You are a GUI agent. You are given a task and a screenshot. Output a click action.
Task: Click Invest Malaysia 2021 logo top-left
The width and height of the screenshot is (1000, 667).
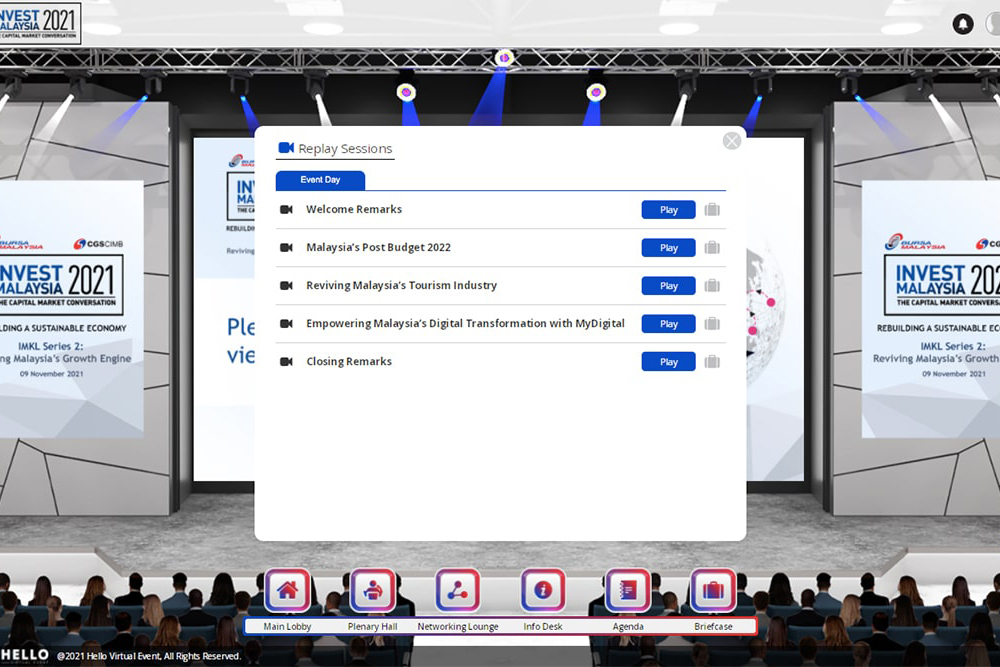(x=40, y=23)
